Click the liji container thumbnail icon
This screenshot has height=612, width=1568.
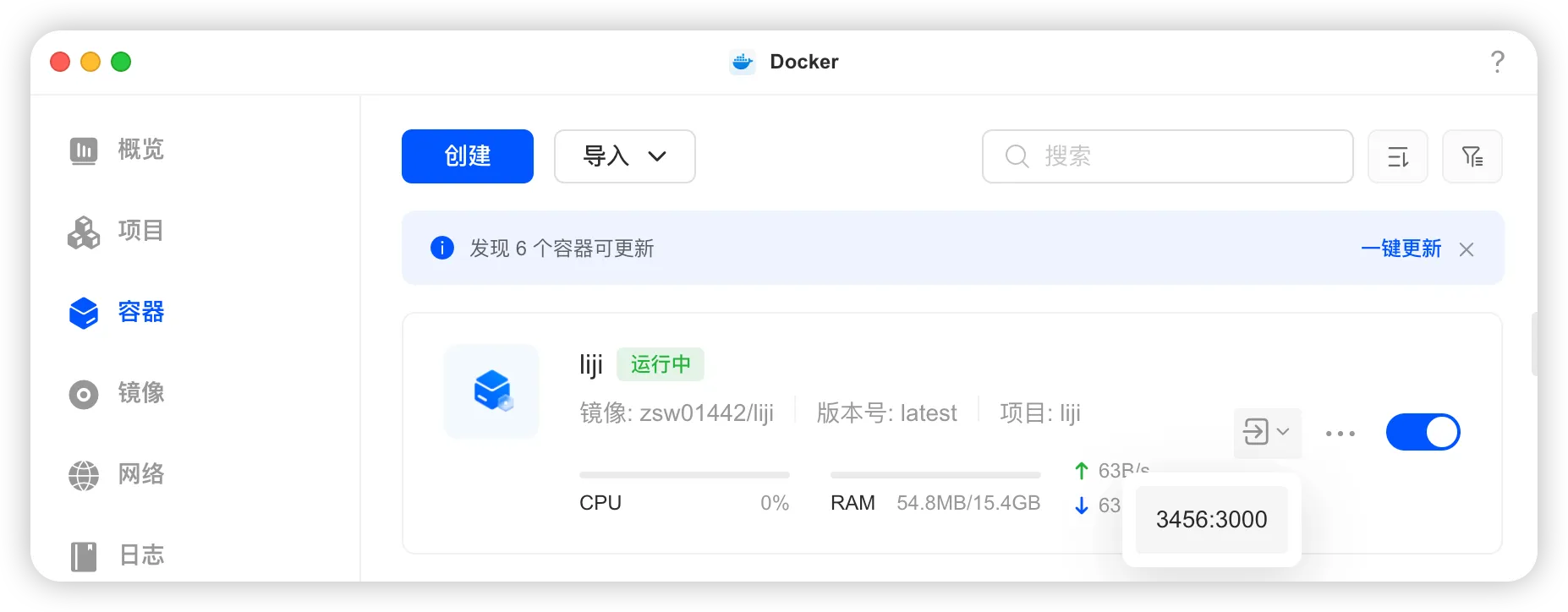pos(491,391)
